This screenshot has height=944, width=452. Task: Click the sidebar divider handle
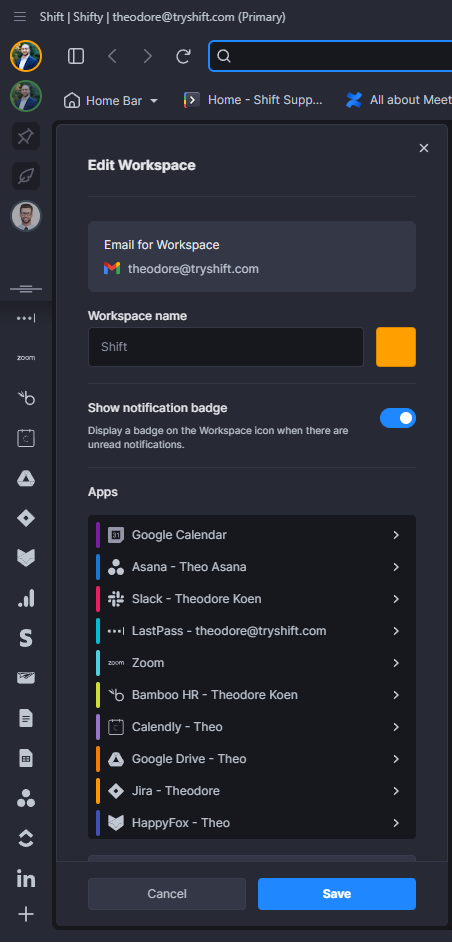tap(26, 289)
